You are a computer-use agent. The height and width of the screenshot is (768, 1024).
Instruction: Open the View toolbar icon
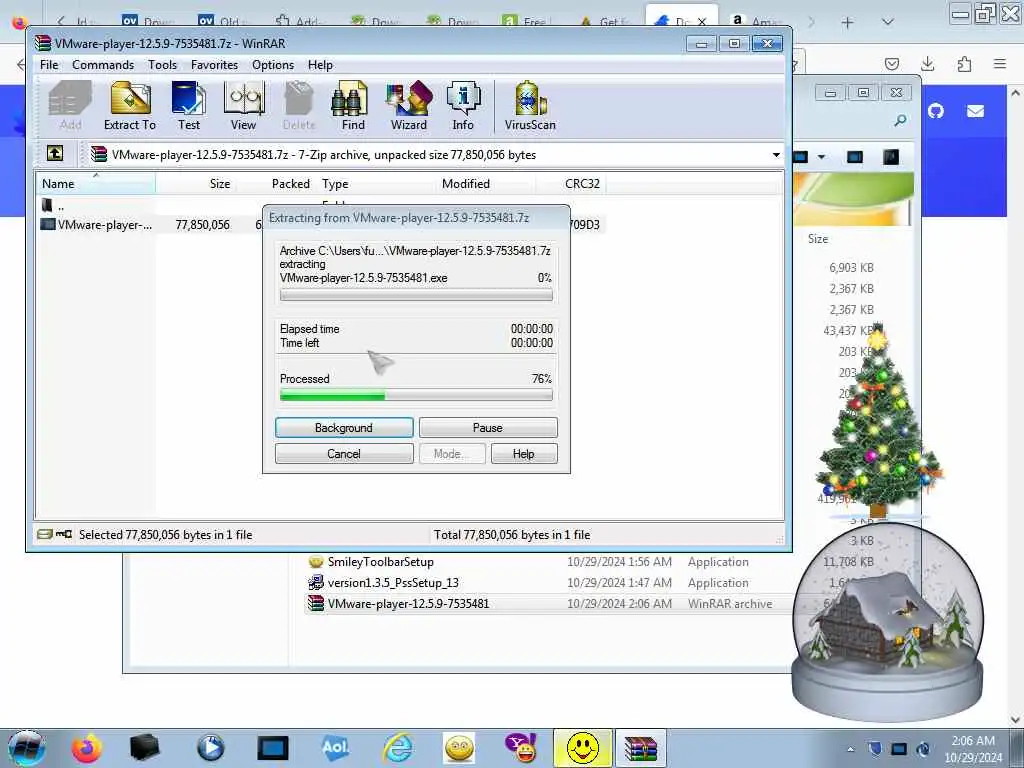point(243,106)
